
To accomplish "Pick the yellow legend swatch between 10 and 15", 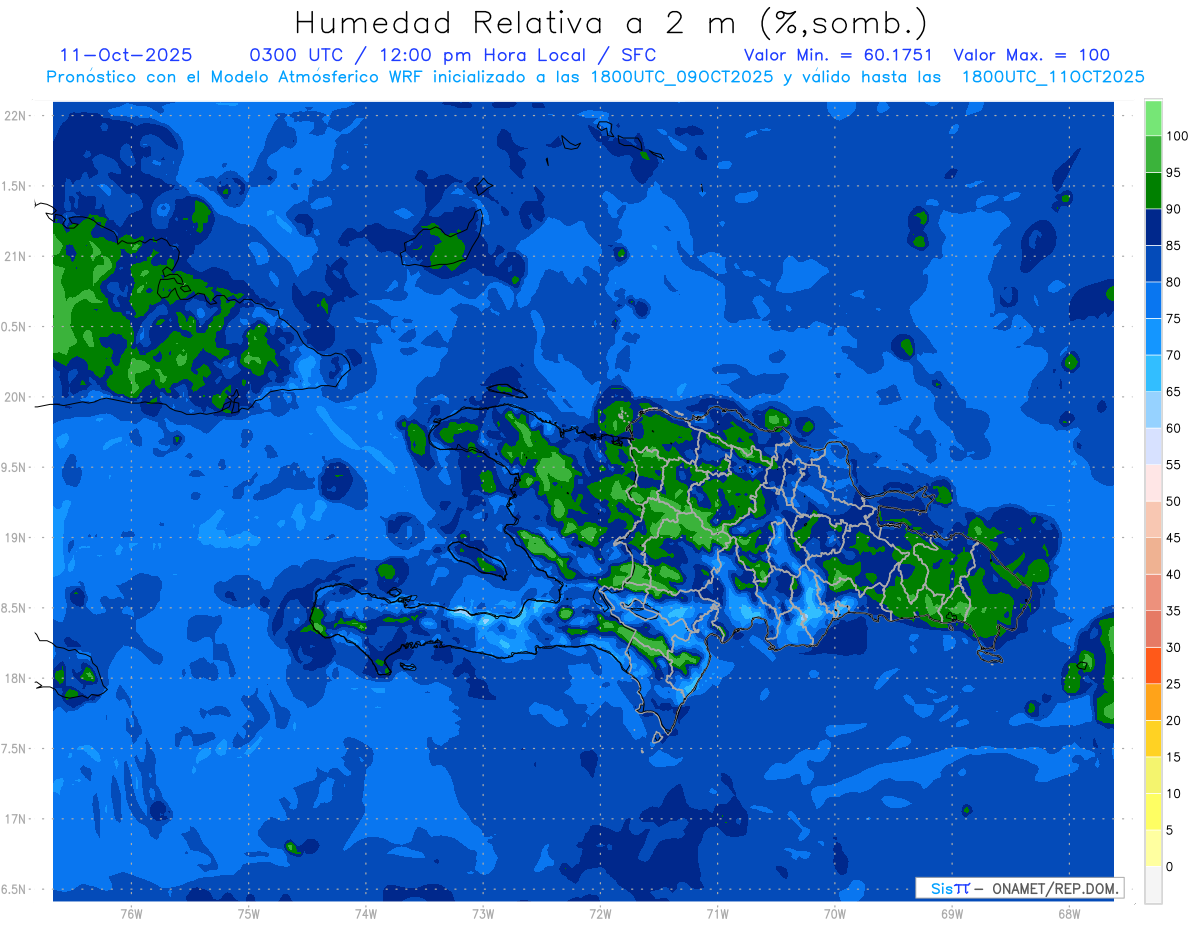I will click(x=1153, y=775).
